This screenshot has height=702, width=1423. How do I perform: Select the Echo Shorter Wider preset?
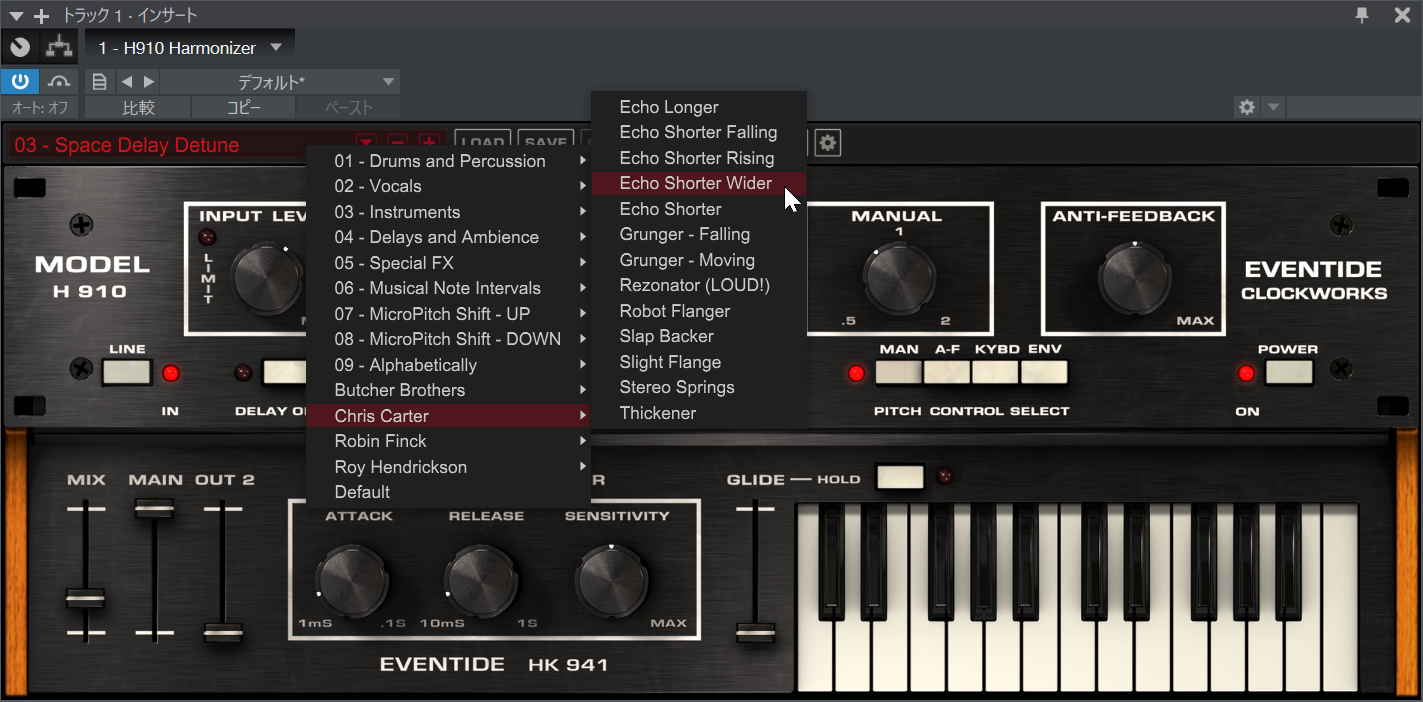699,183
